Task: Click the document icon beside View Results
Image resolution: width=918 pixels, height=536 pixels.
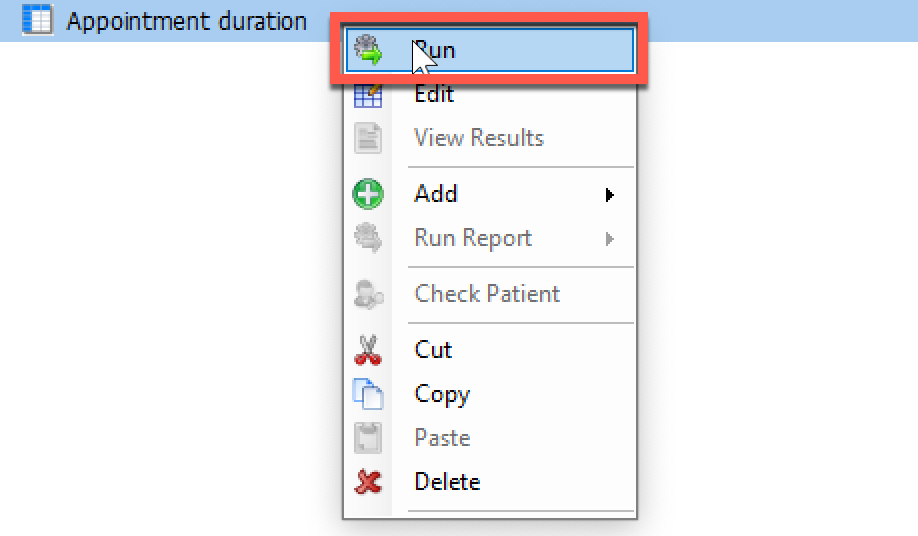Action: (368, 138)
